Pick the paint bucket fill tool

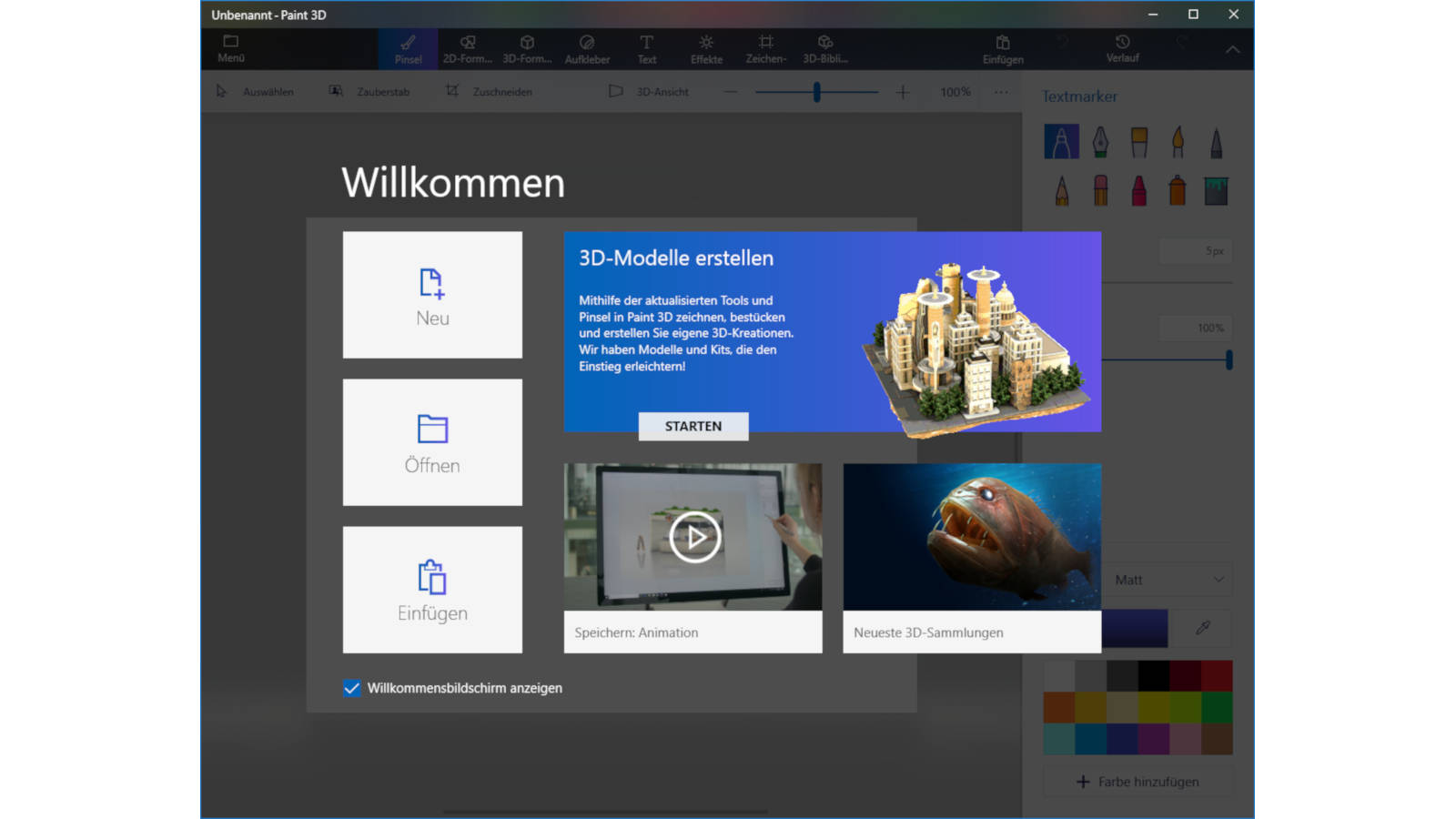1216,190
